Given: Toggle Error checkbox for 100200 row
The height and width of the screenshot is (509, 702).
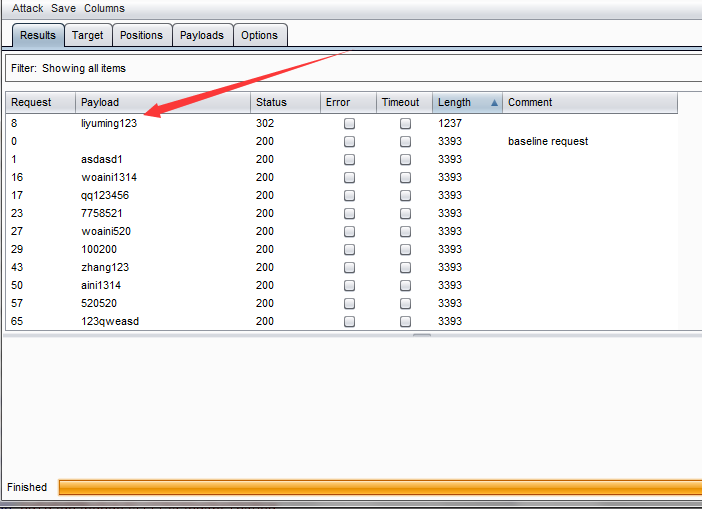Looking at the screenshot, I should tap(349, 249).
